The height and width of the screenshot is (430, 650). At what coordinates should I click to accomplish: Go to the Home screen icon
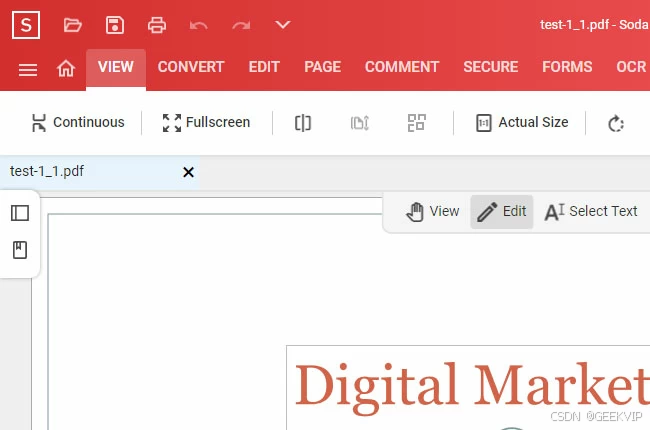pyautogui.click(x=66, y=68)
